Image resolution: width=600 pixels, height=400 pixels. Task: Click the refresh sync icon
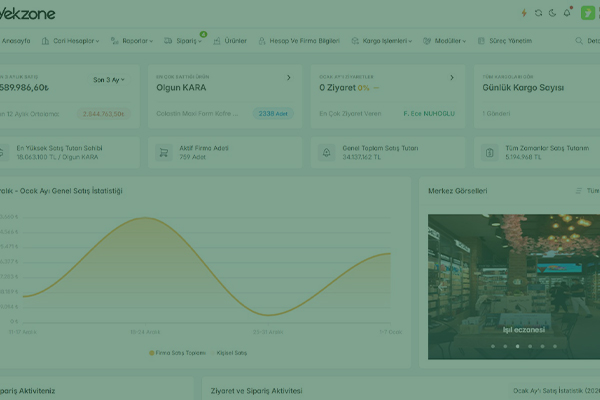pos(538,13)
